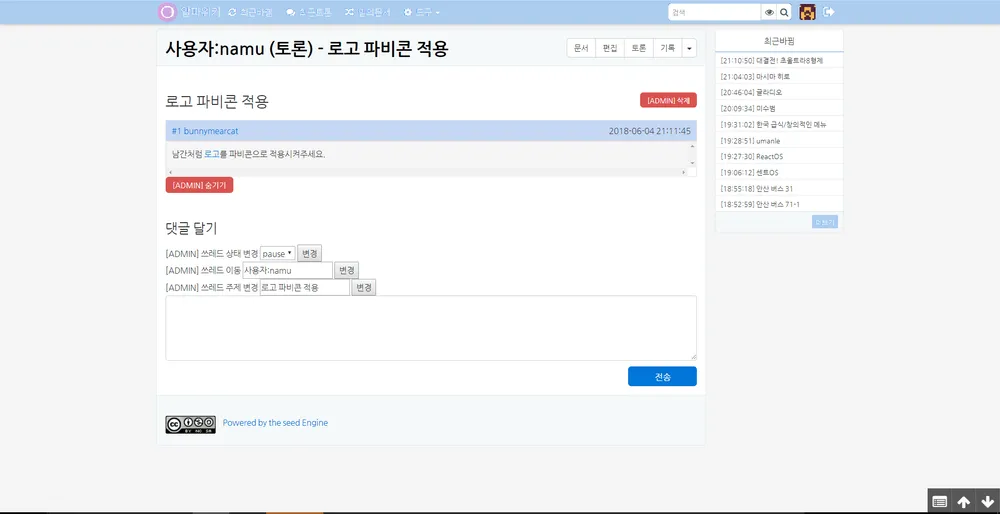Click 변경 next to thread move field
The image size is (1000, 514).
(x=346, y=270)
